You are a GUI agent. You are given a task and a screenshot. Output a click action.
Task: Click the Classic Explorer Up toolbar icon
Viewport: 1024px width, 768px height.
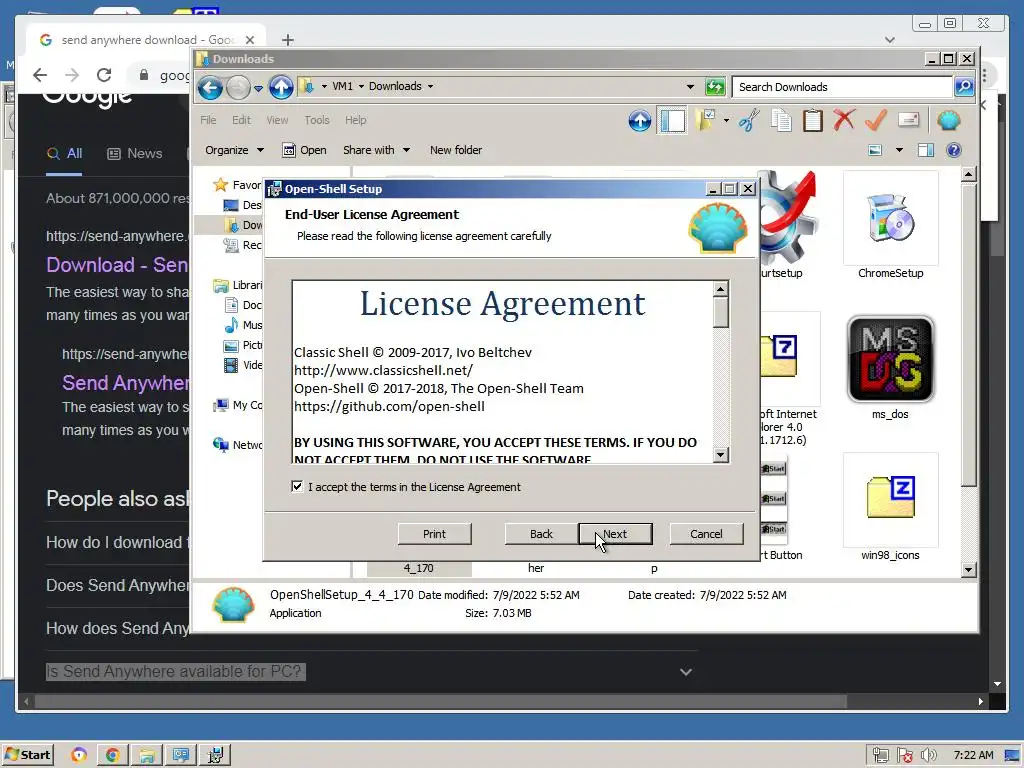(x=640, y=121)
